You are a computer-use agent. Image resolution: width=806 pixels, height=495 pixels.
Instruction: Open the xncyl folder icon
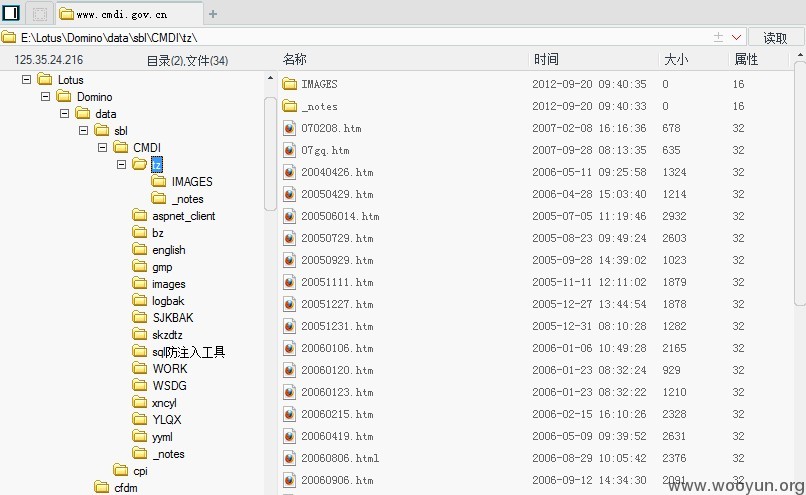point(139,402)
